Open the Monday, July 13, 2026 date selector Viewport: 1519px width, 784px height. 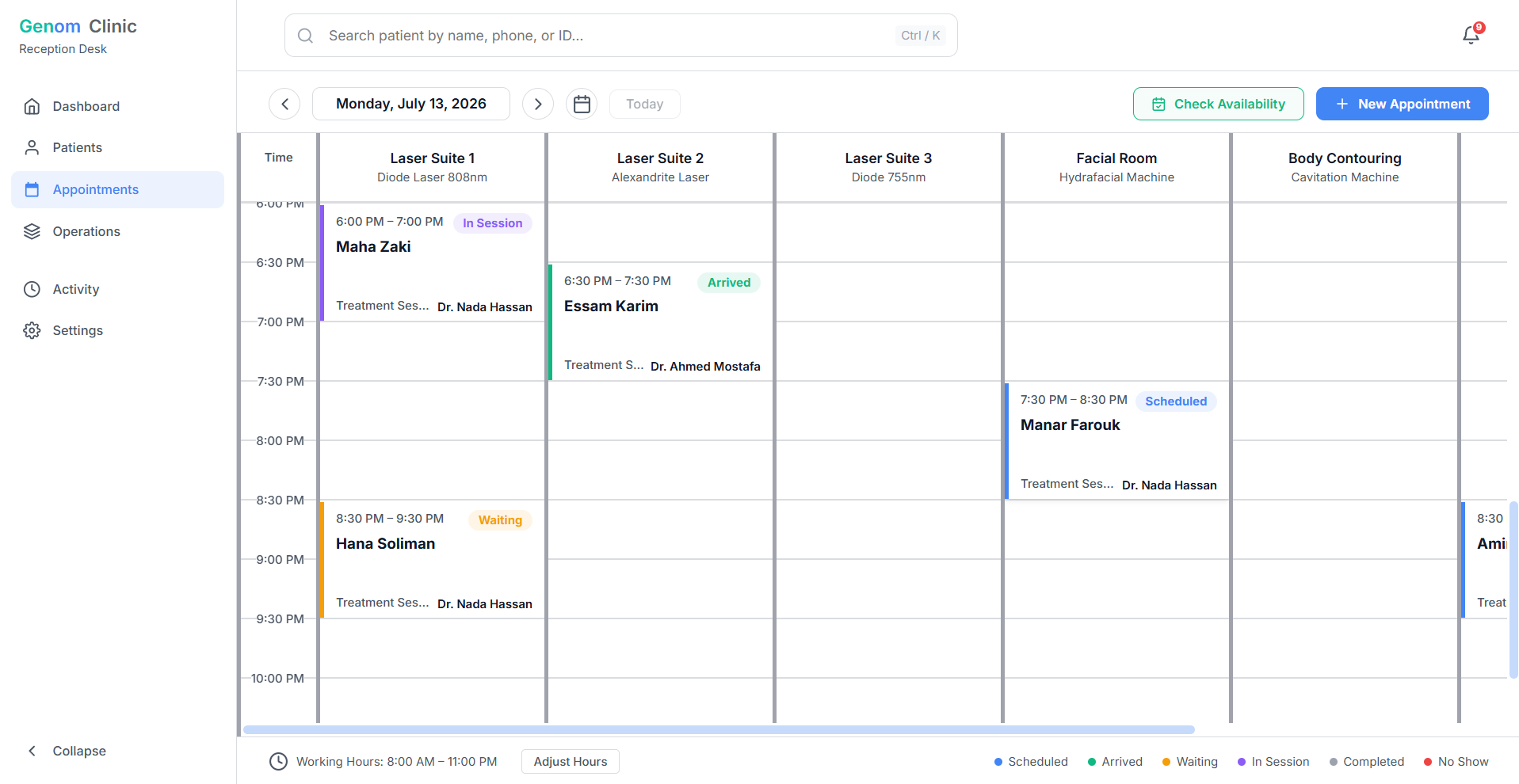(411, 104)
